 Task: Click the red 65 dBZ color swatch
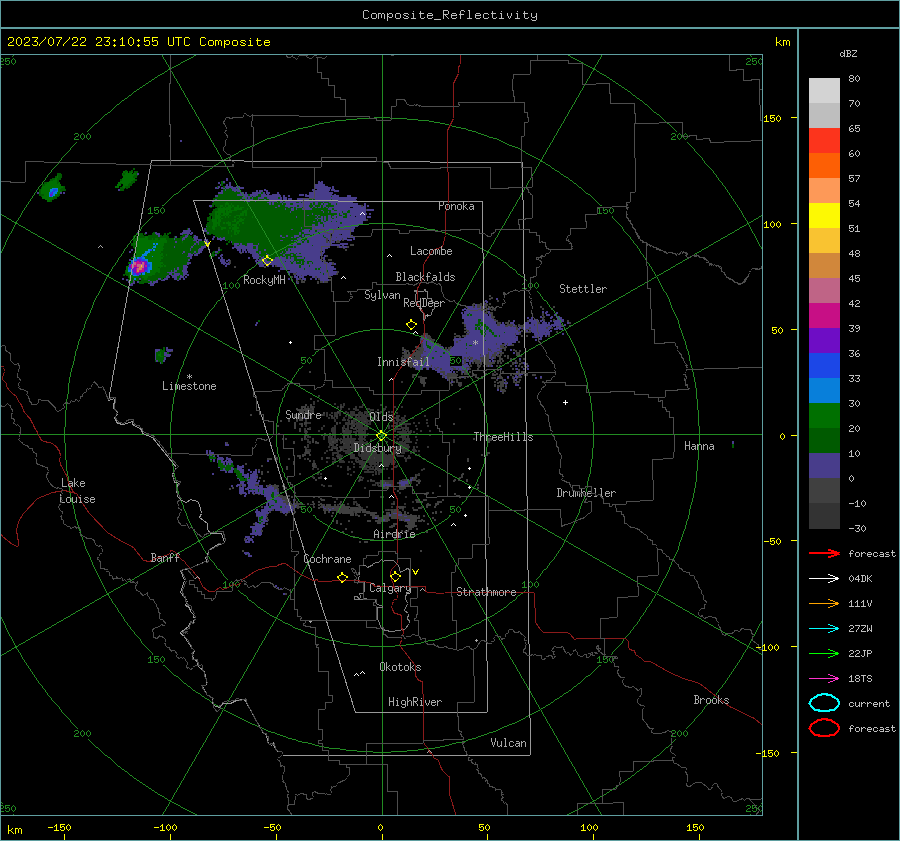coord(824,140)
